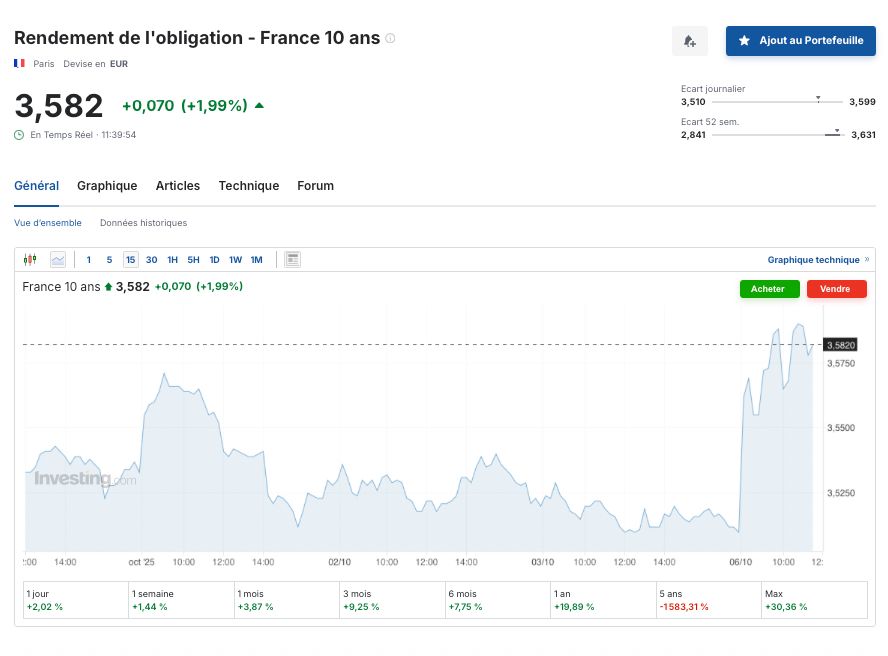Screen dimensions: 888x656
Task: Select the Max performance period
Action: click(814, 600)
